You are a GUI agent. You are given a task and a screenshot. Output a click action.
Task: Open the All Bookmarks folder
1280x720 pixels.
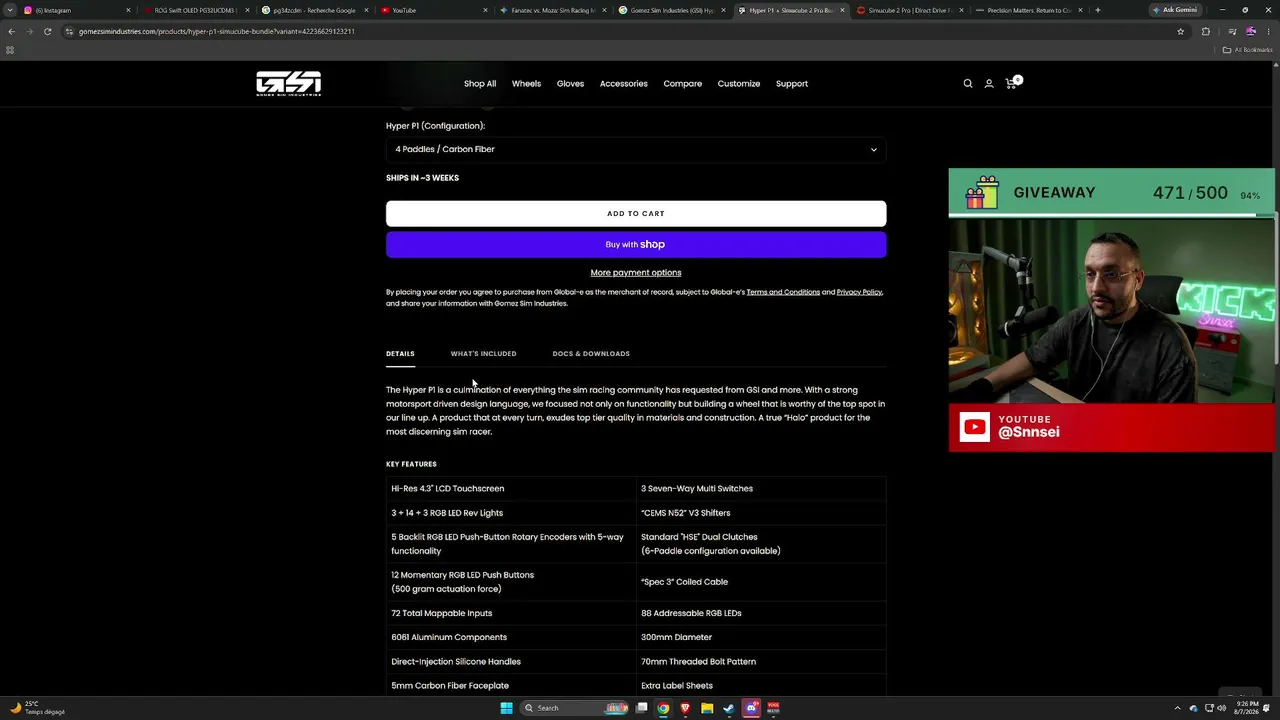pyautogui.click(x=1248, y=50)
